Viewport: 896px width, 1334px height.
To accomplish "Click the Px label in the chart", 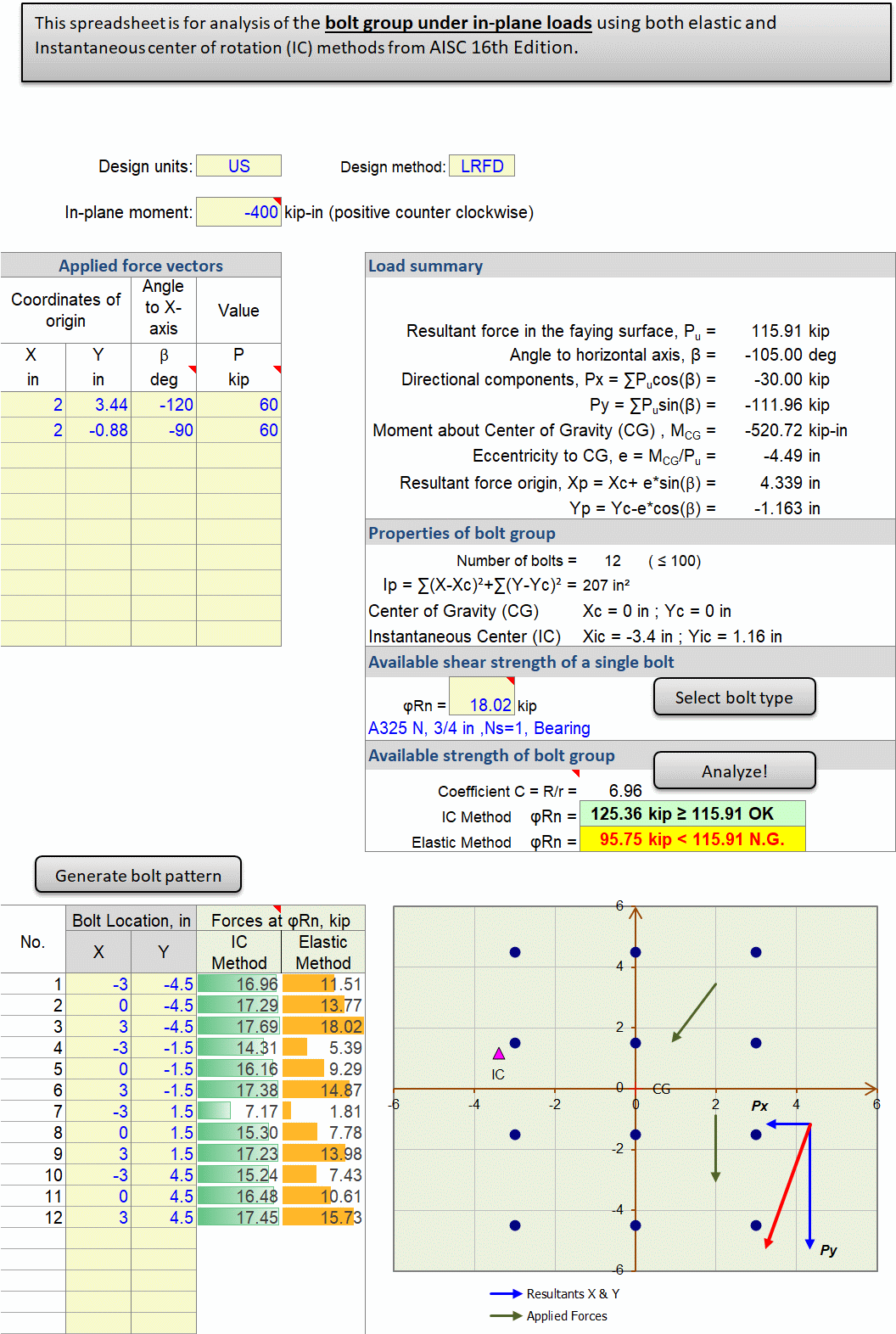I will 759,1106.
